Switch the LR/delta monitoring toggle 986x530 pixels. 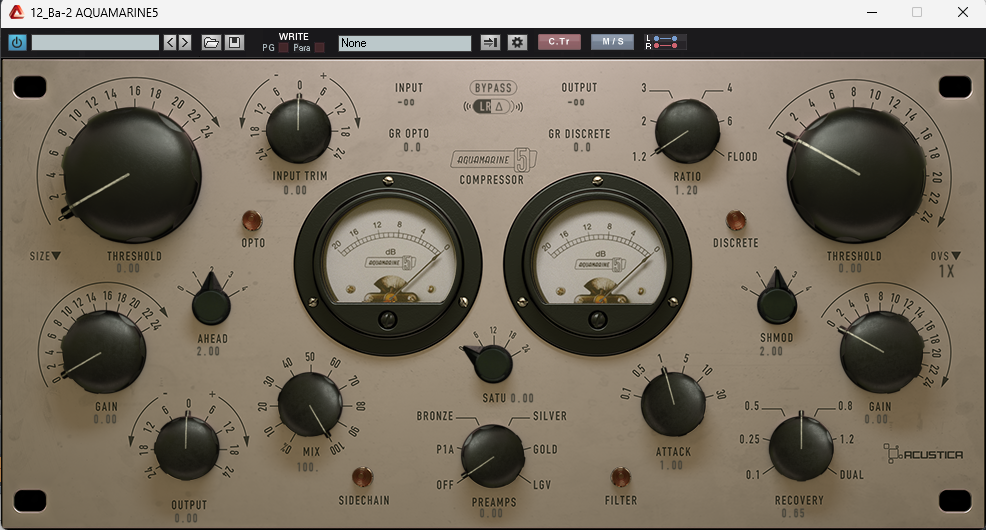pos(492,106)
